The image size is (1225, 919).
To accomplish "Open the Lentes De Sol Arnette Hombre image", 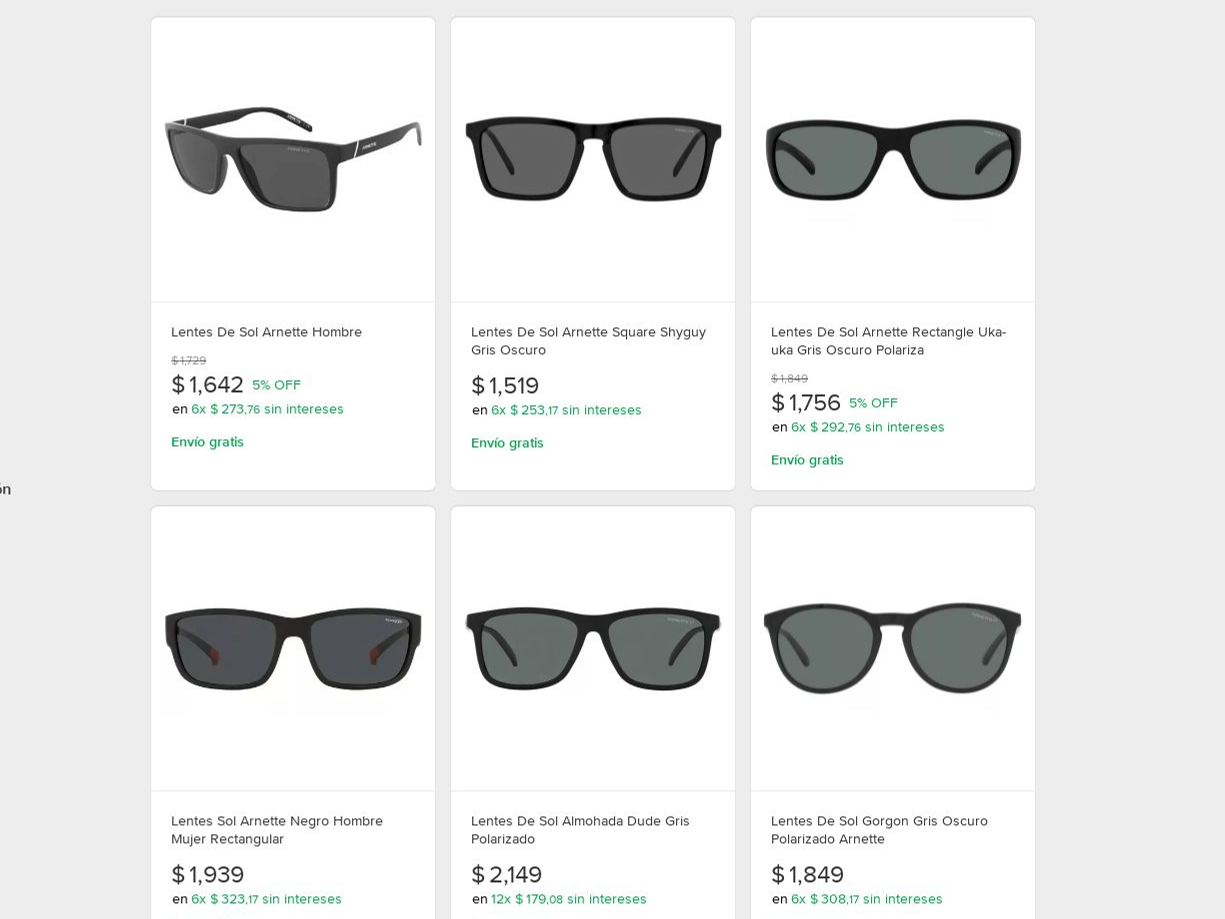I will (293, 160).
